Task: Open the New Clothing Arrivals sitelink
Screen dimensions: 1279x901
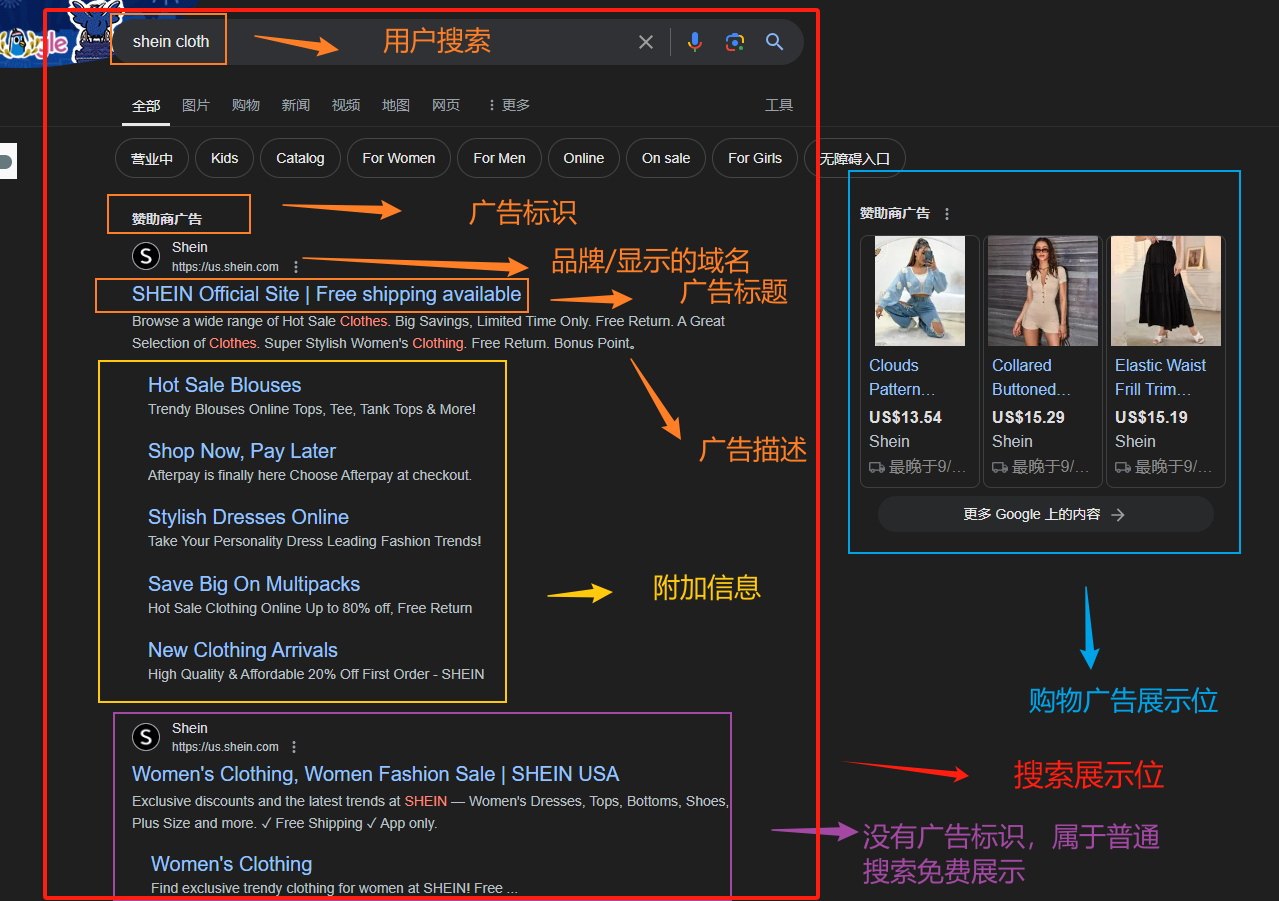Action: click(243, 650)
